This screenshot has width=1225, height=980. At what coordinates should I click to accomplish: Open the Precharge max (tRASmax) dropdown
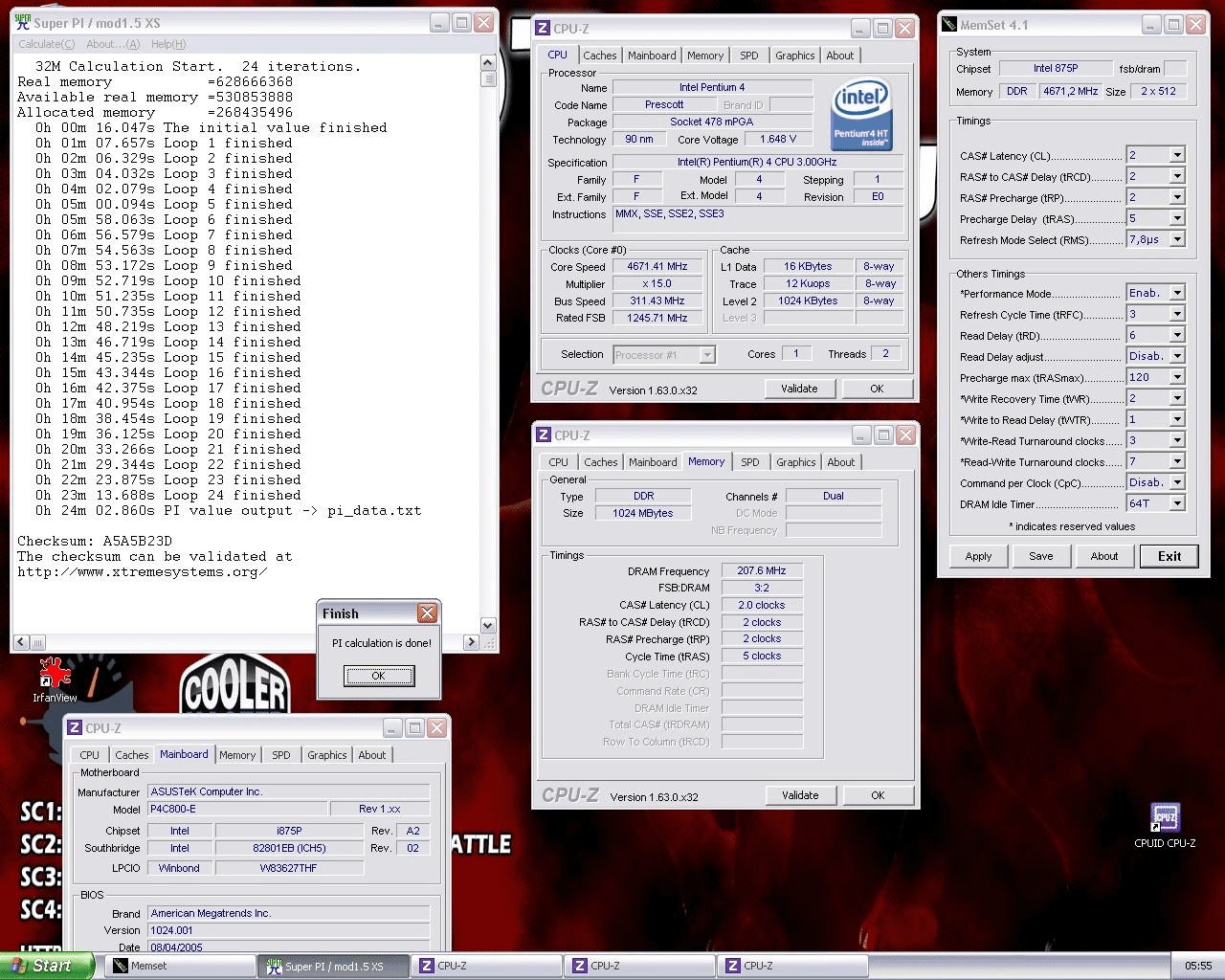(x=1178, y=377)
